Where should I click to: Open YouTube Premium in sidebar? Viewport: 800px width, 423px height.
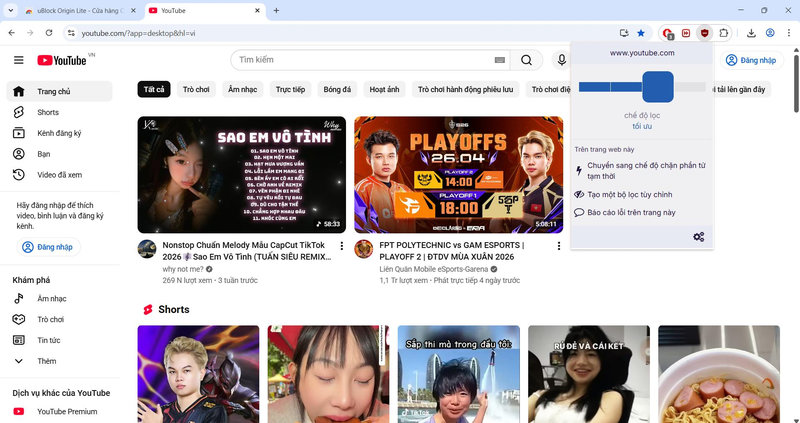[59, 412]
